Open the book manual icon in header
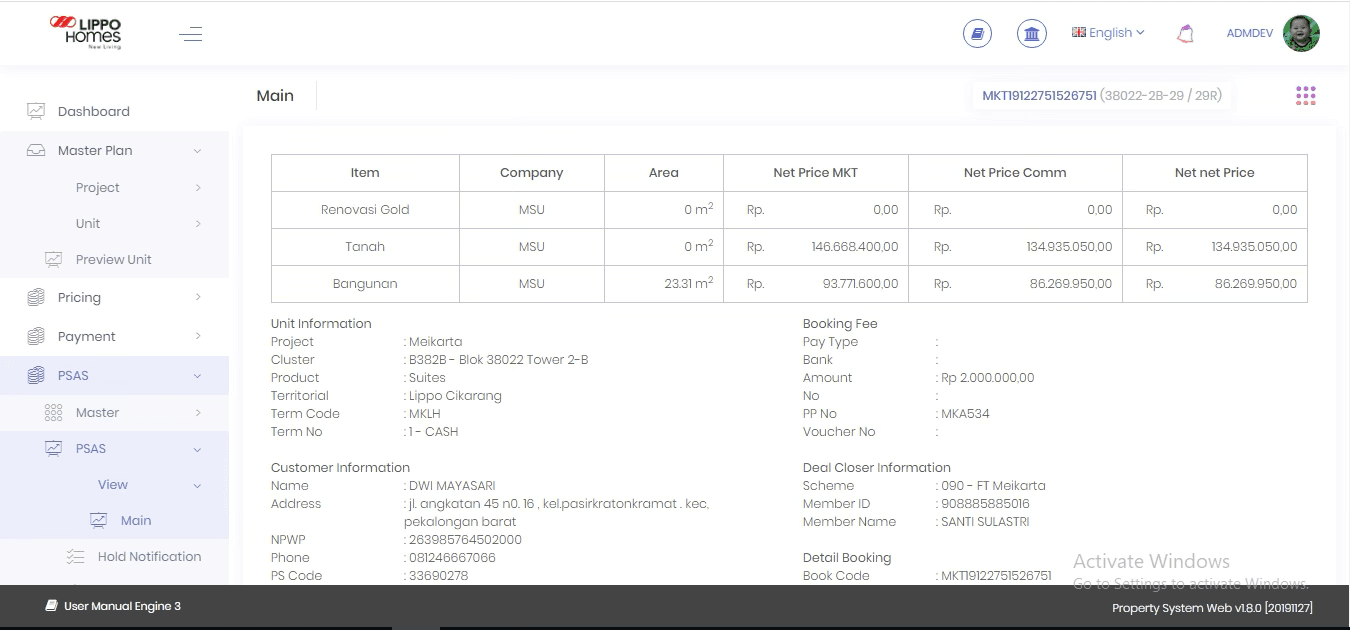Viewport: 1350px width, 630px height. (977, 33)
